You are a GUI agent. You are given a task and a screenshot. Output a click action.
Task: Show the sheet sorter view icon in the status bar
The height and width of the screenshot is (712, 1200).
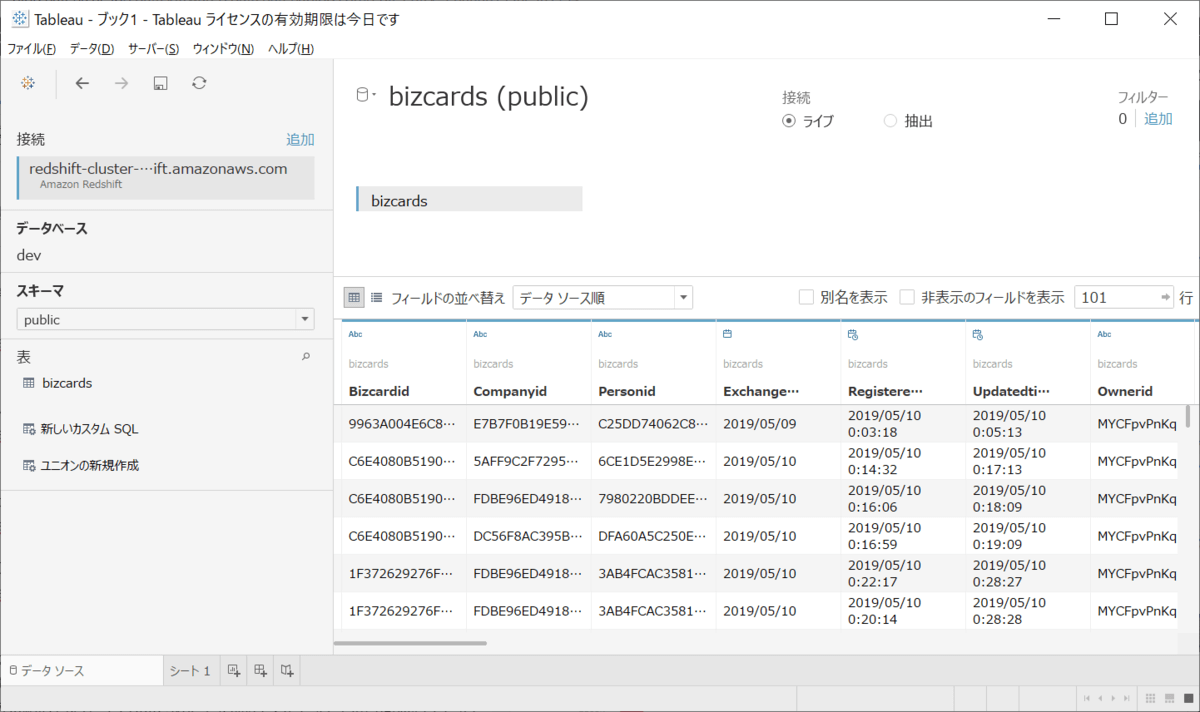click(x=1151, y=698)
